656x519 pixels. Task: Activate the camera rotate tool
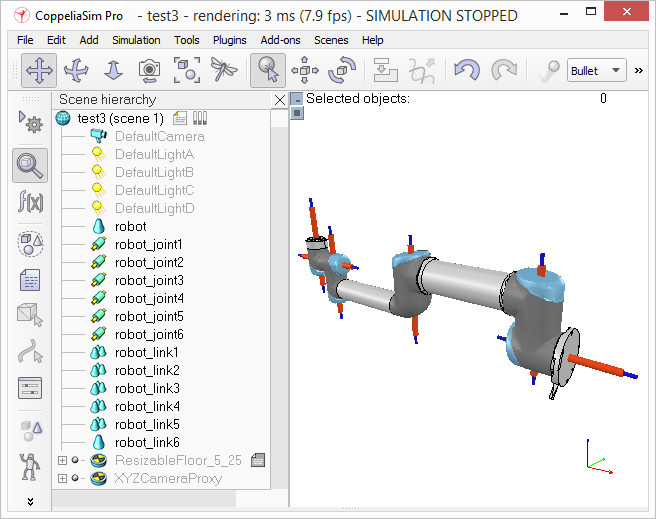coord(76,70)
